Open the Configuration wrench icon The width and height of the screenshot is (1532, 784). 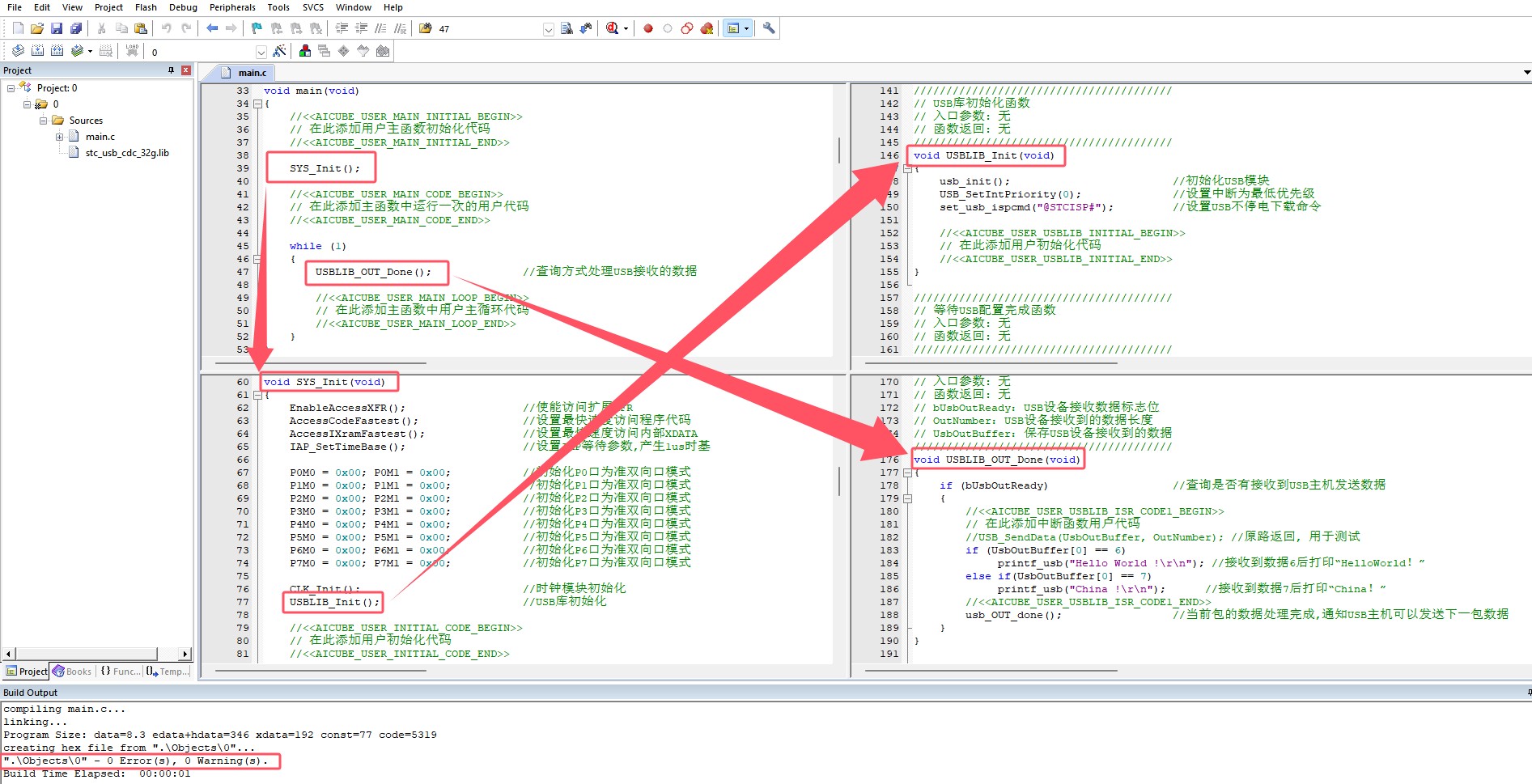tap(769, 28)
